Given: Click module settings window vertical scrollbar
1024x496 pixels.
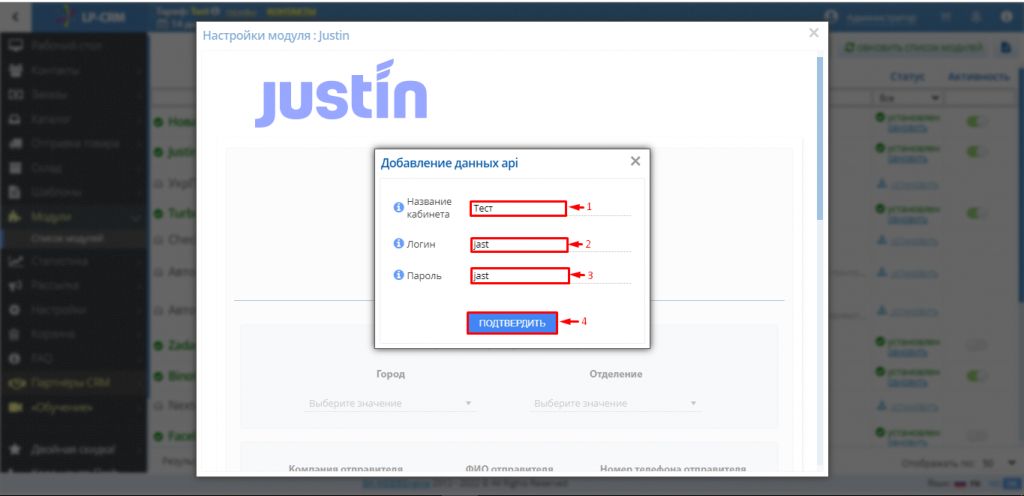Looking at the screenshot, I should (x=820, y=137).
